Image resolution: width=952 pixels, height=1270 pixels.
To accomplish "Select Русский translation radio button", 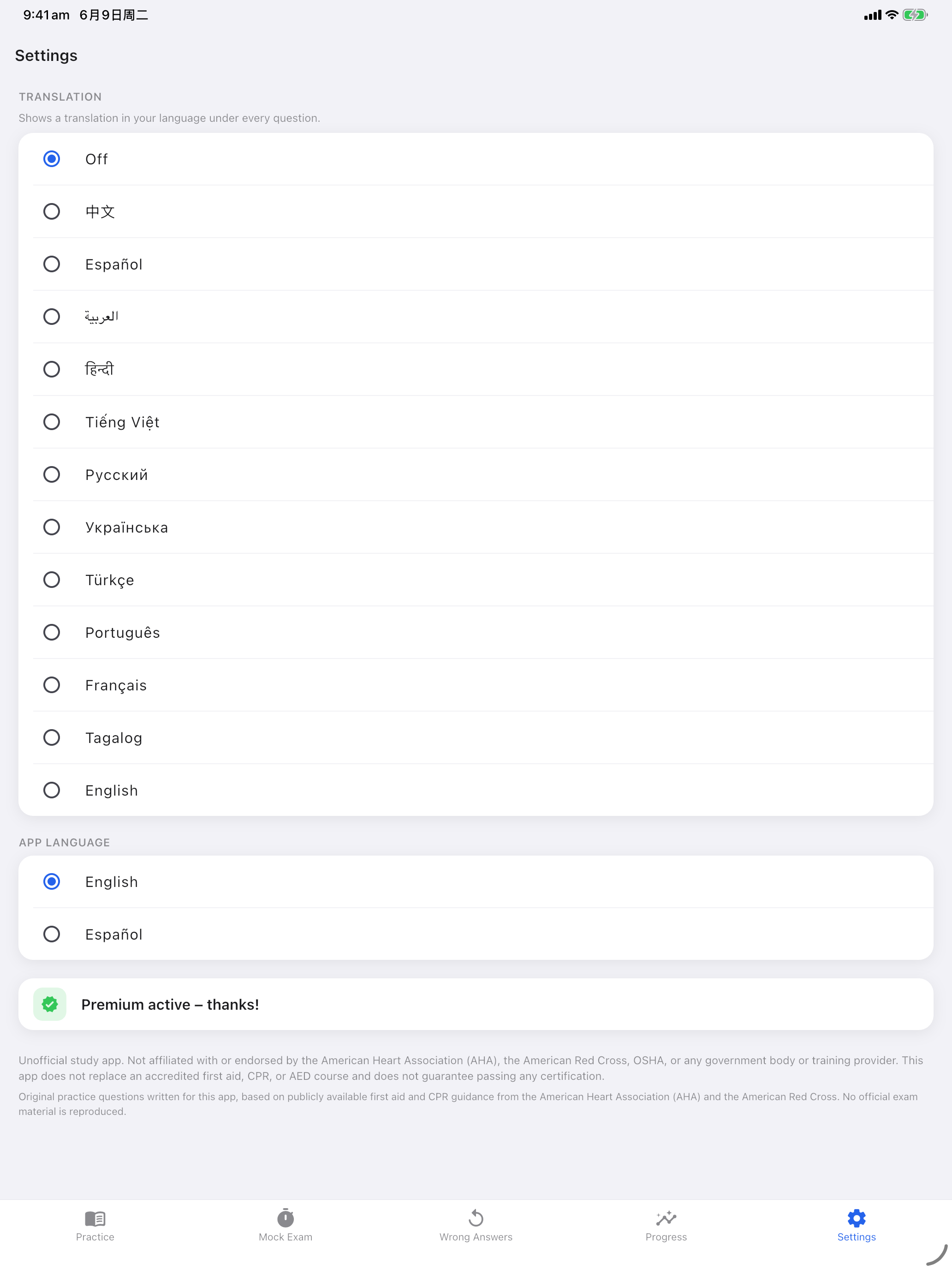I will click(x=52, y=475).
